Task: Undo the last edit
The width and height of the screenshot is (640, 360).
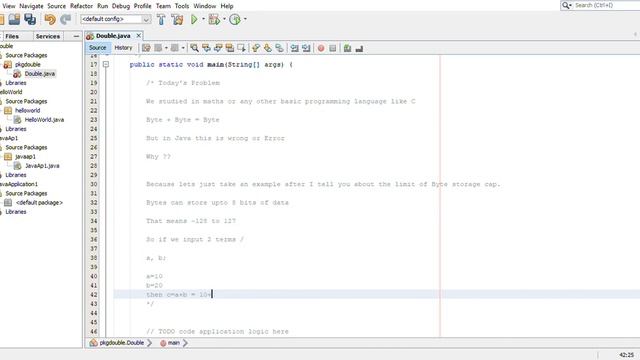Action: coord(50,19)
